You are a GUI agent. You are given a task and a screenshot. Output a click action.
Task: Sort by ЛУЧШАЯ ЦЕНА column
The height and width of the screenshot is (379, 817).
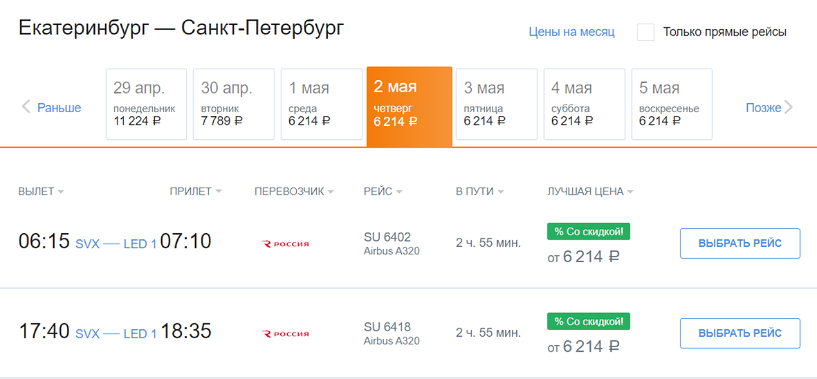(x=590, y=191)
